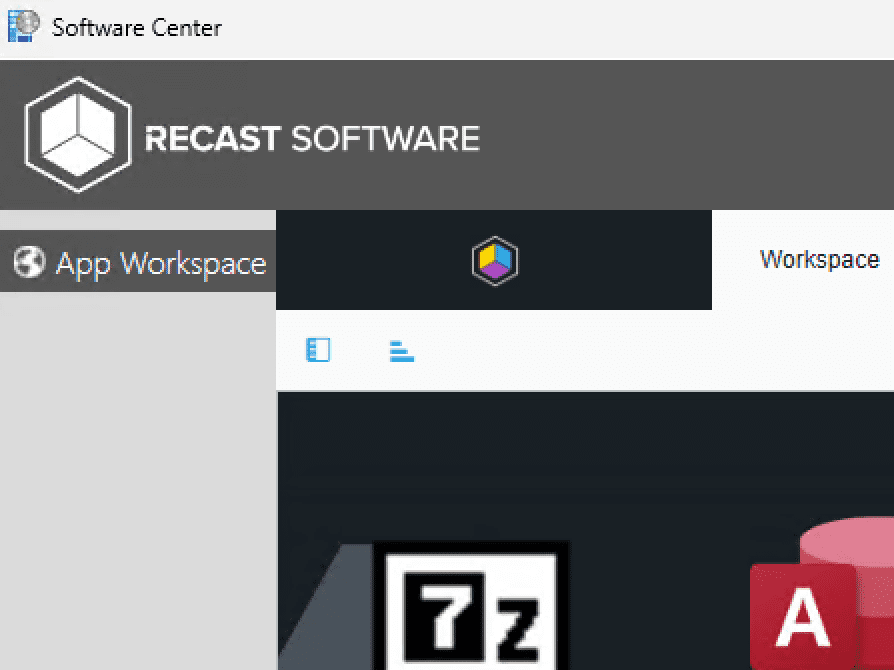Image resolution: width=894 pixels, height=670 pixels.
Task: Open the sorting options via the bars icon
Action: pyautogui.click(x=400, y=350)
